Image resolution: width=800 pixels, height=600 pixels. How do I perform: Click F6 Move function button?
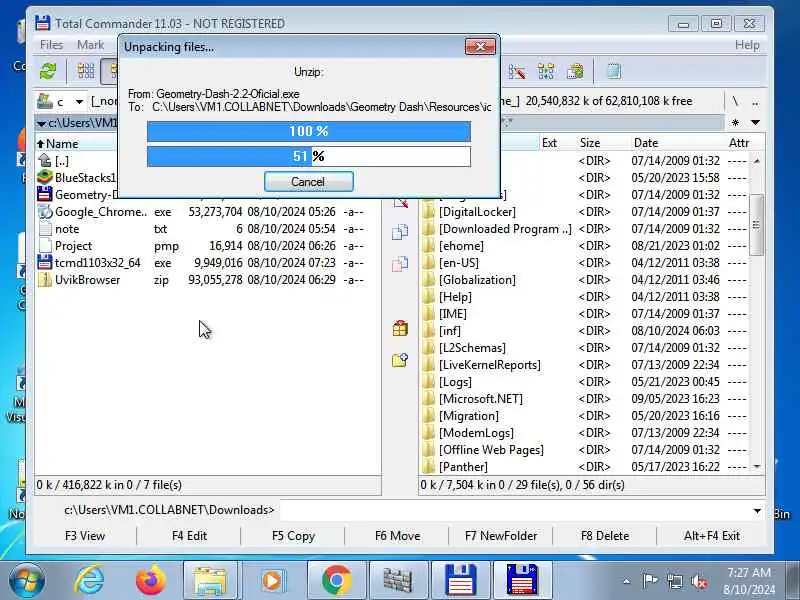pyautogui.click(x=397, y=536)
